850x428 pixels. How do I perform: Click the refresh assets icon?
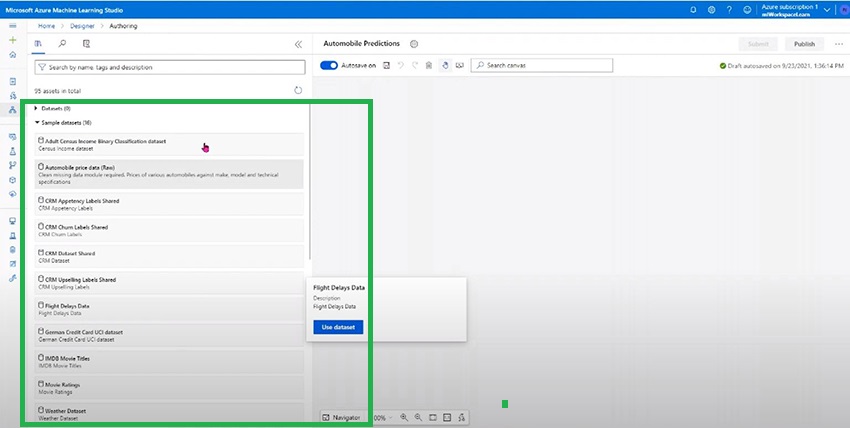pos(298,90)
